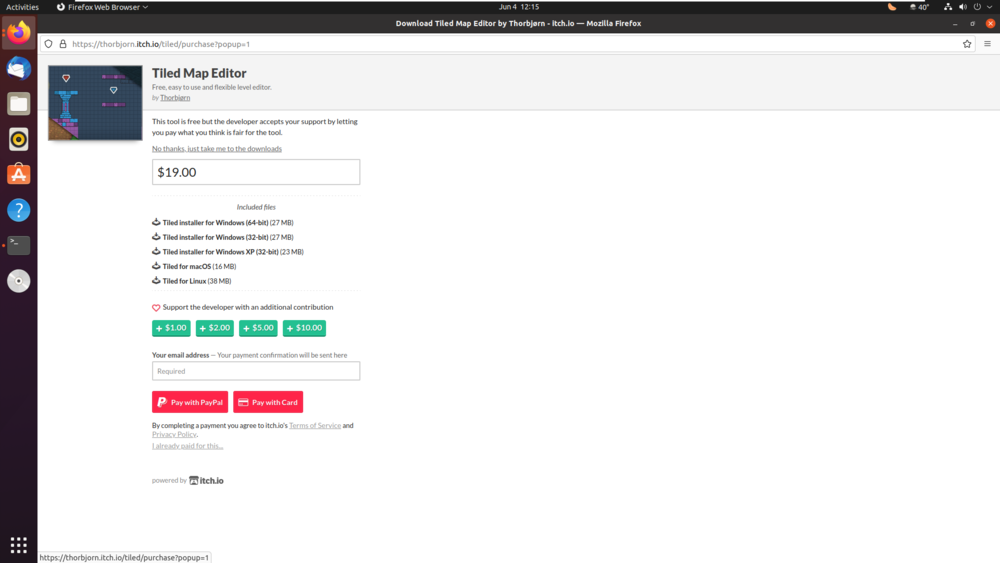The image size is (1000, 563).
Task: Click the weather temperature indicator
Action: 919,7
